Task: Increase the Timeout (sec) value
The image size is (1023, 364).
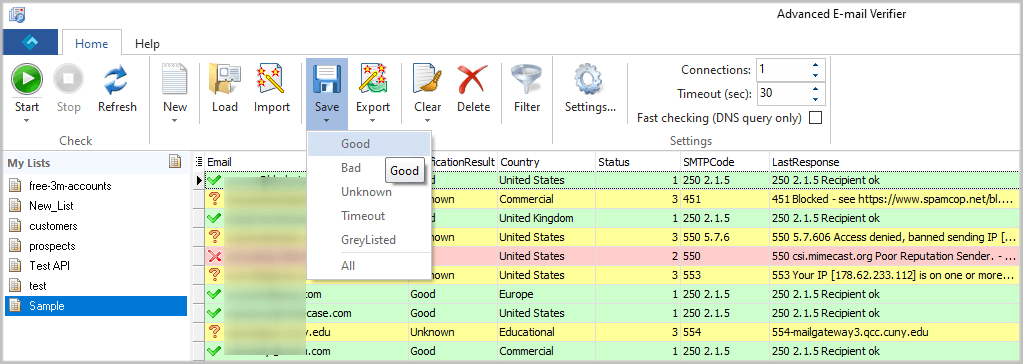Action: point(816,88)
